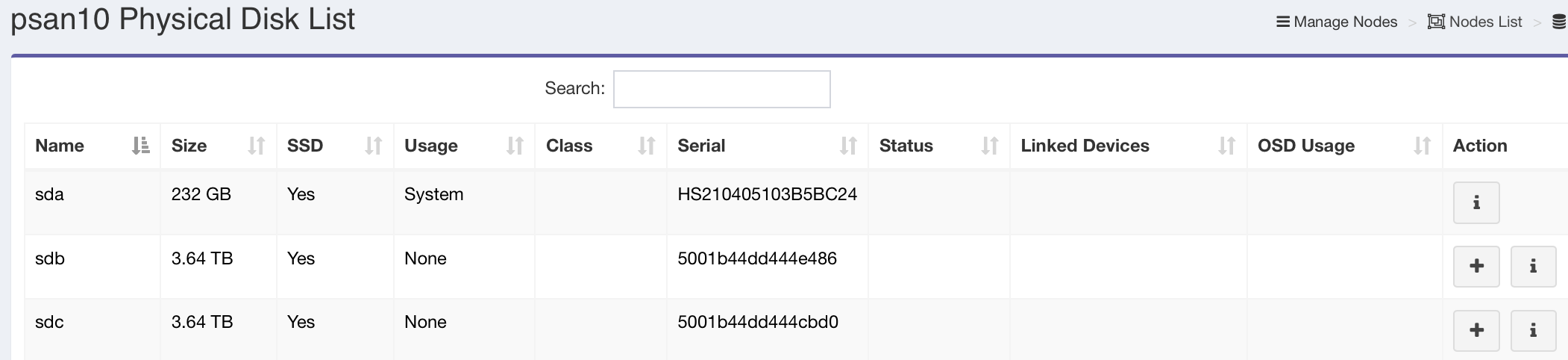Click the disk stack icon in breadcrumb

(1559, 22)
